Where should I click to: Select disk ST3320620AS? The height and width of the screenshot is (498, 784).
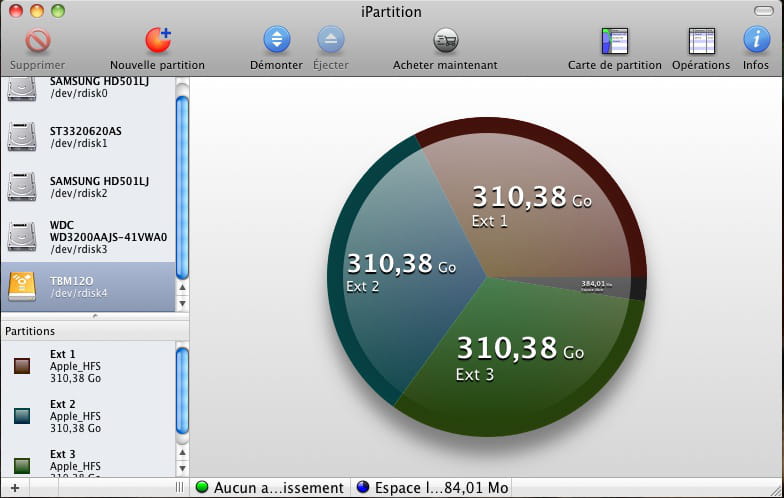tap(88, 137)
